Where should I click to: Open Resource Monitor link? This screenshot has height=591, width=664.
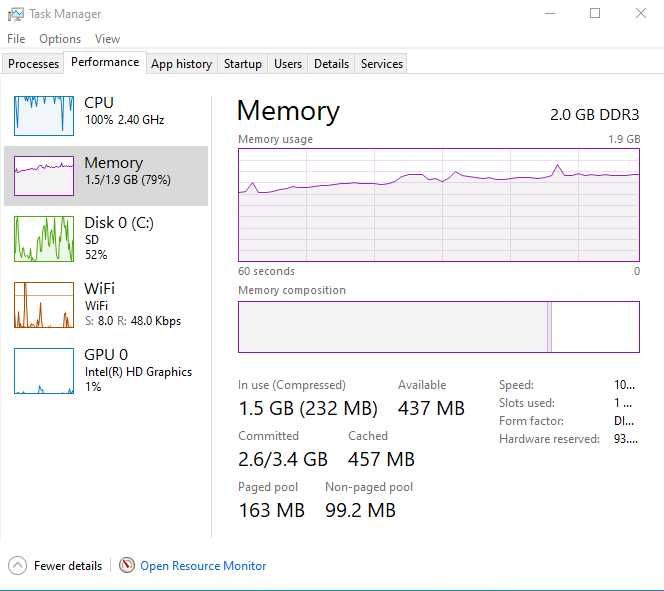coord(203,566)
